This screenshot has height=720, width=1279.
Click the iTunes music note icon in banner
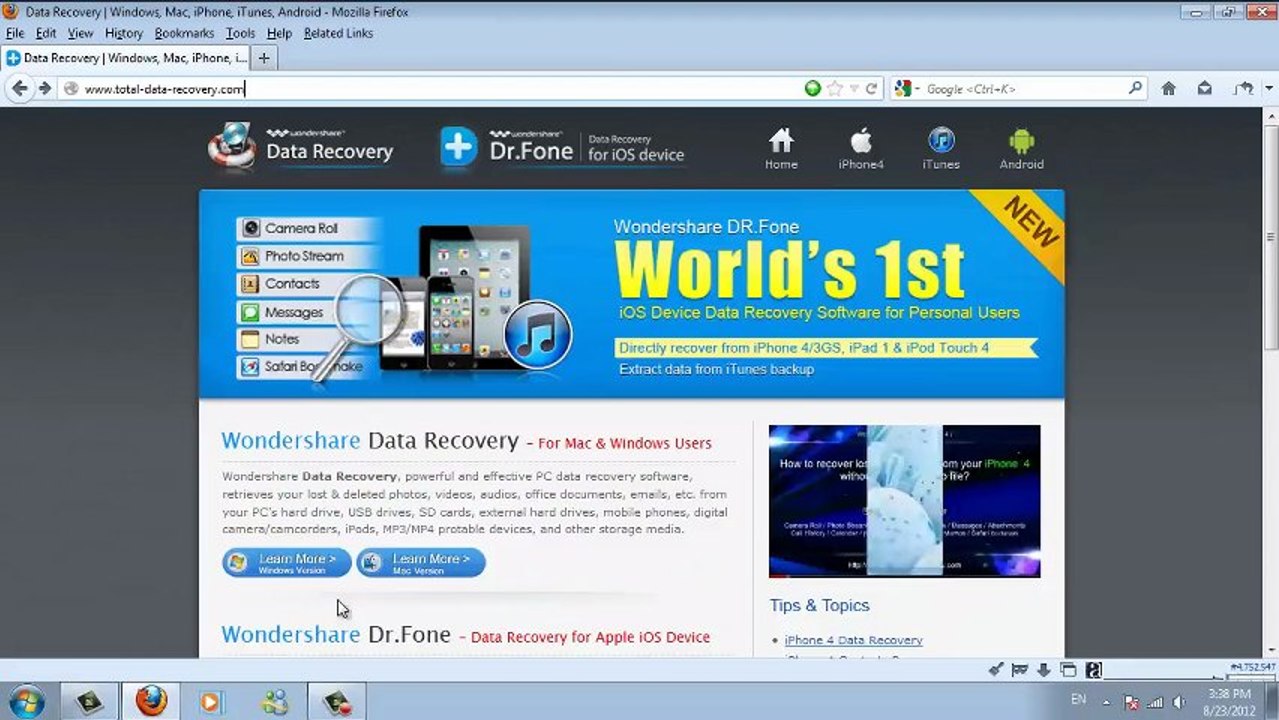point(537,333)
